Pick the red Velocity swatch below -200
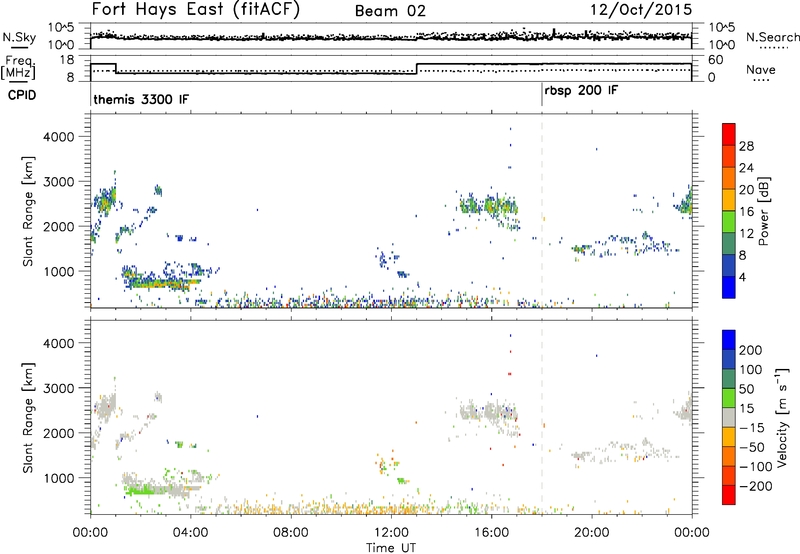800x554 pixels. pyautogui.click(x=729, y=494)
